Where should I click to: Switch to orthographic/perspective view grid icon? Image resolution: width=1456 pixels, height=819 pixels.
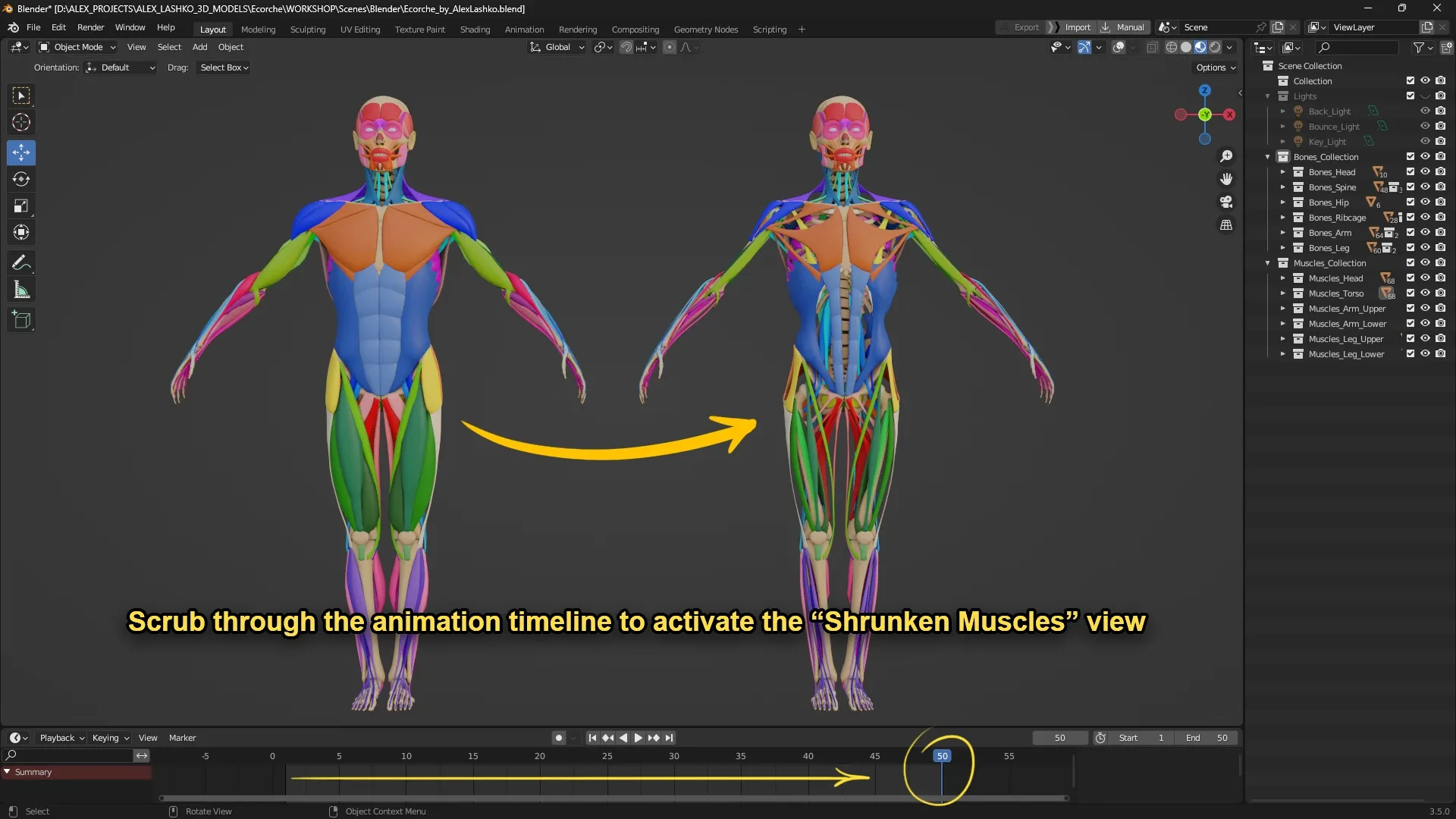[1226, 225]
